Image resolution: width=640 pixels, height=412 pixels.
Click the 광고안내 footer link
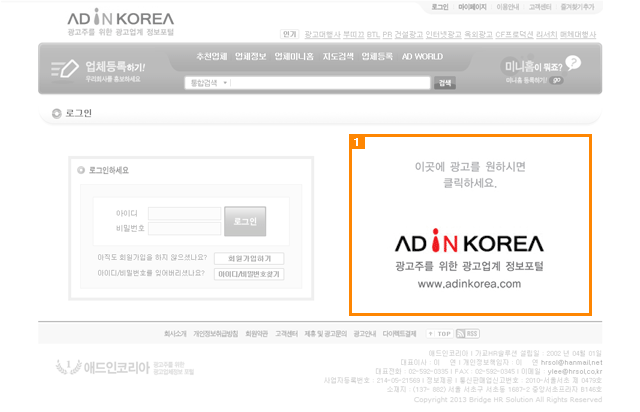(x=364, y=334)
